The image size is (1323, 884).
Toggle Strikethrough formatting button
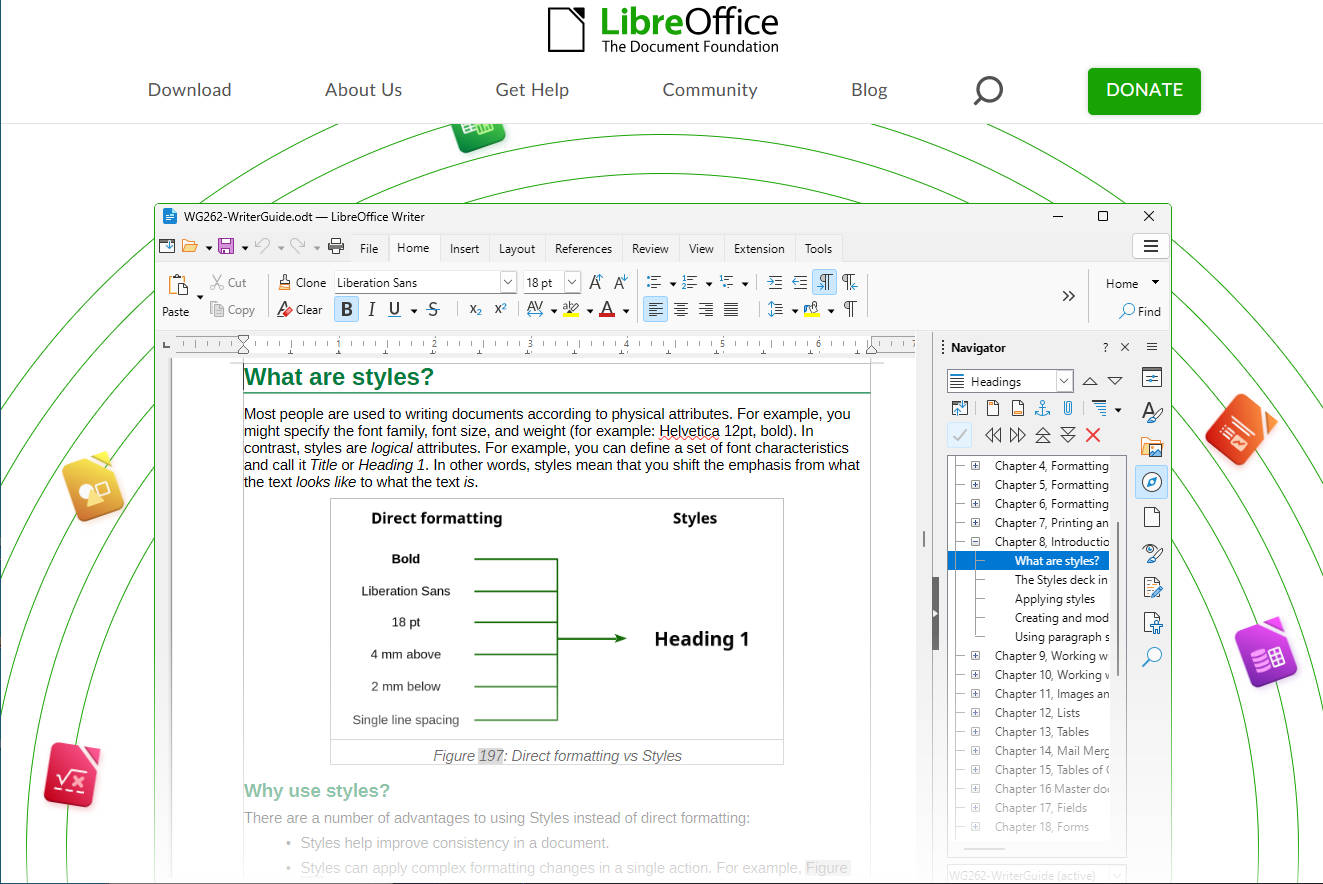[x=433, y=310]
